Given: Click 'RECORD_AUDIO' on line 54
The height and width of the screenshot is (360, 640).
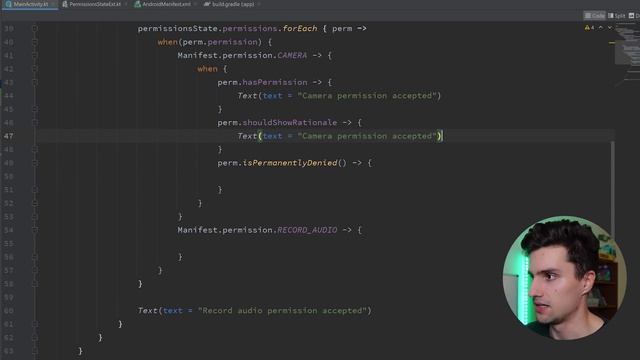Looking at the screenshot, I should 307,230.
